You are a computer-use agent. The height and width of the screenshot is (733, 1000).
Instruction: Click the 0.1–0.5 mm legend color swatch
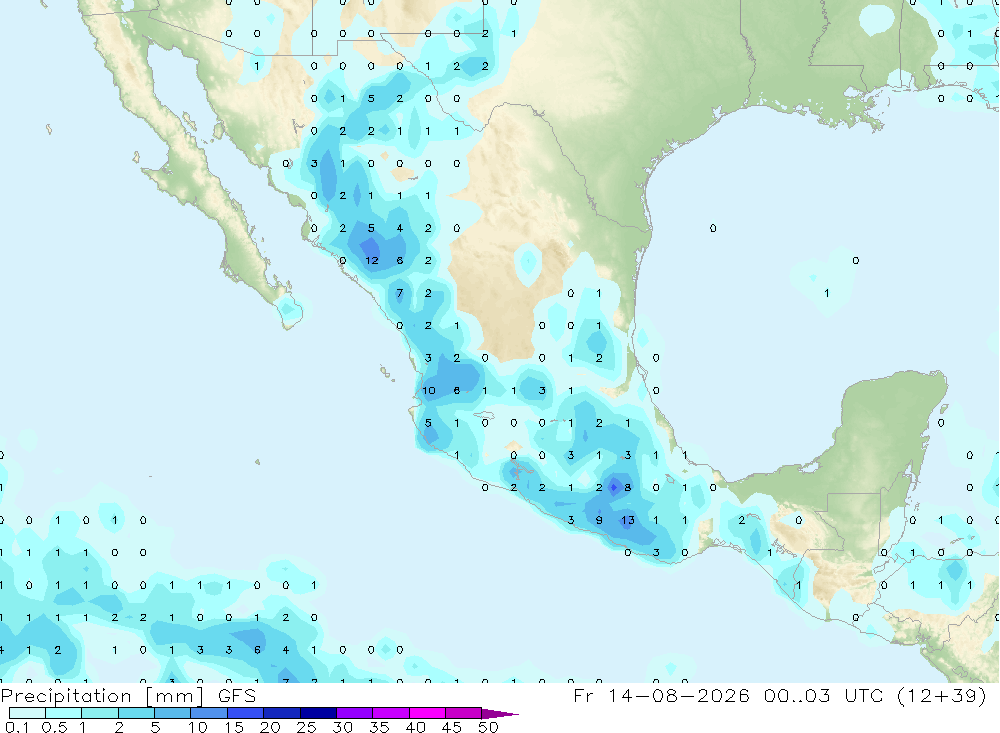[27, 713]
